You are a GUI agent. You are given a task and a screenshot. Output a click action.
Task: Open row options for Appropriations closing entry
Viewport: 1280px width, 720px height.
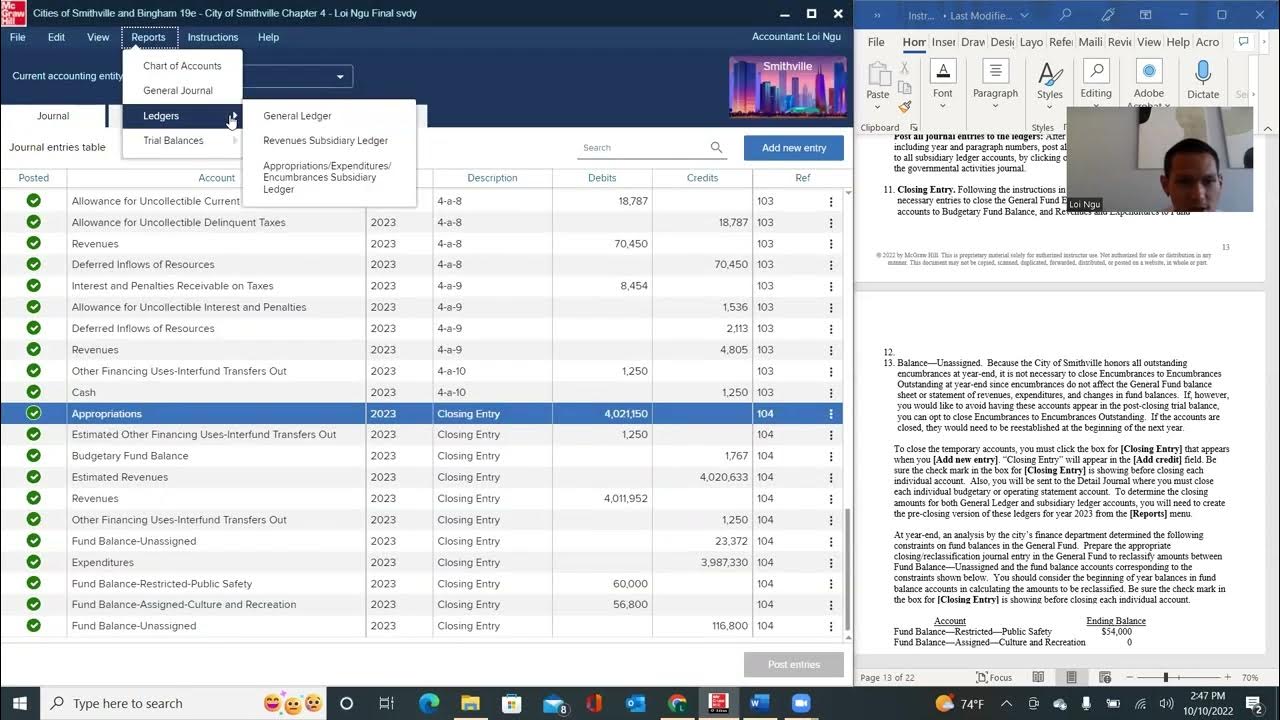click(830, 413)
